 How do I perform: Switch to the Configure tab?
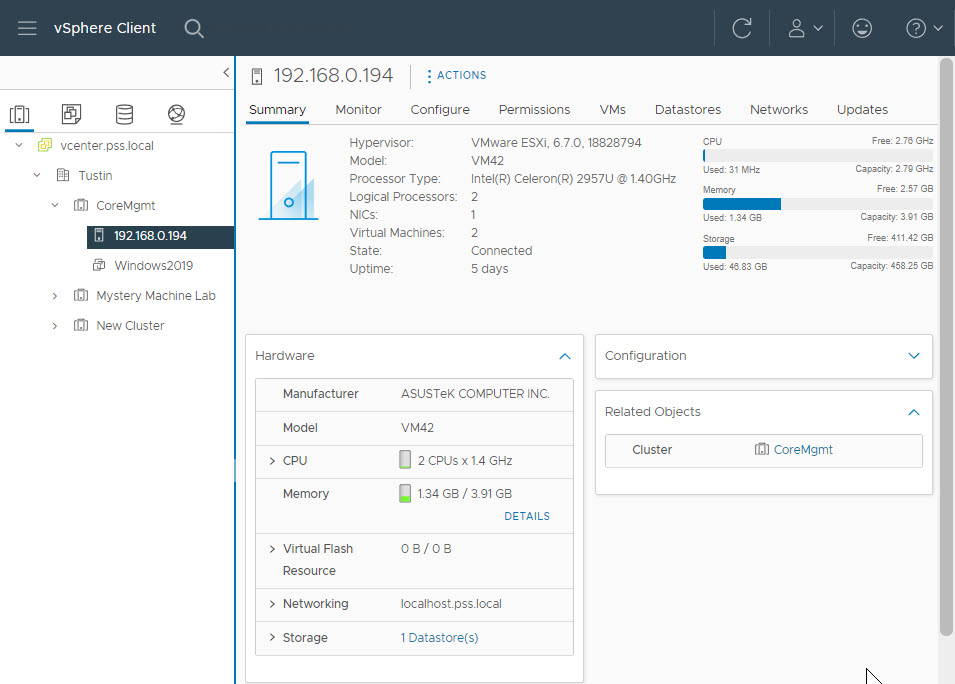[440, 110]
